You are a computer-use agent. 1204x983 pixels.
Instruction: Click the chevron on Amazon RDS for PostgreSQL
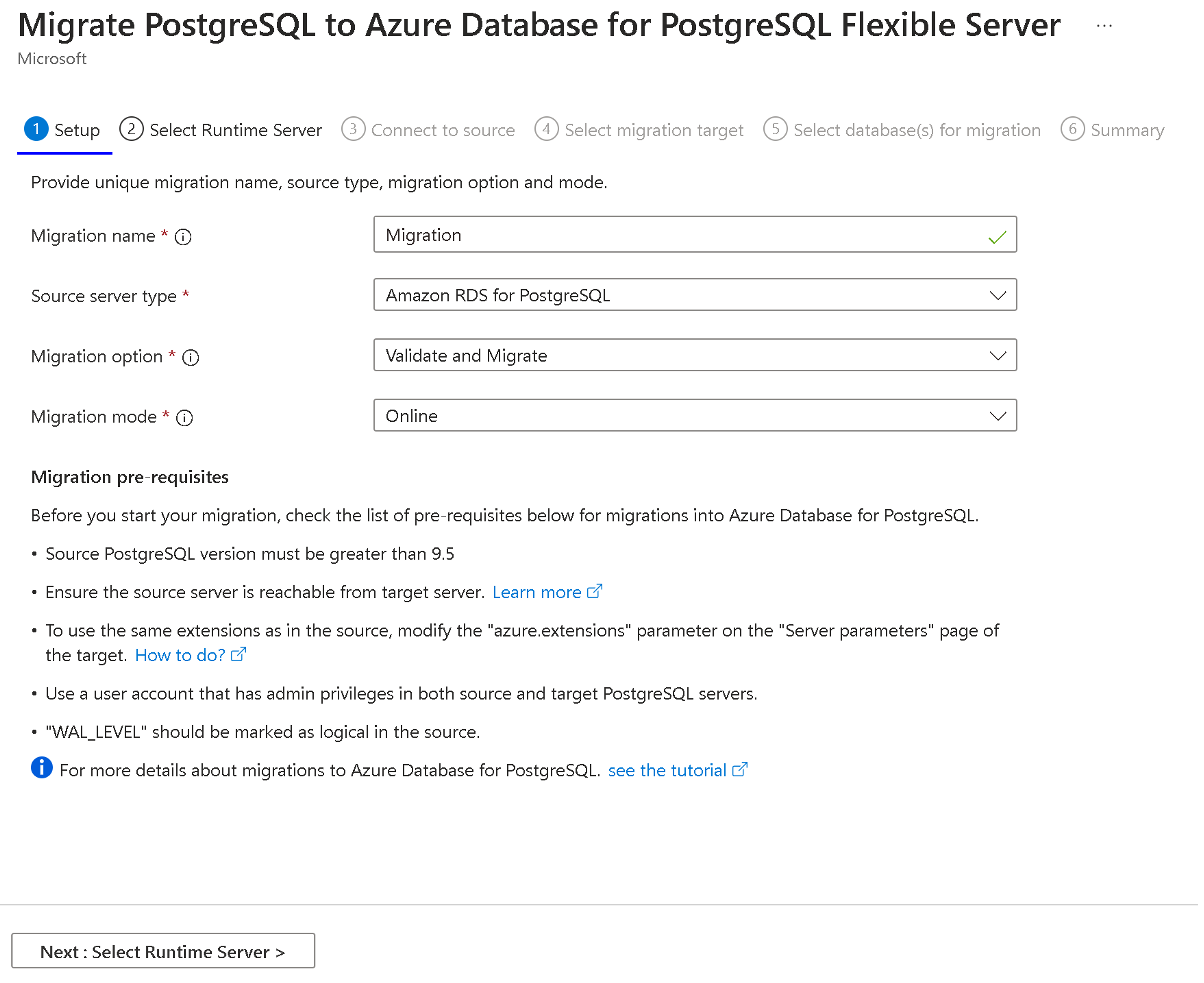[998, 295]
